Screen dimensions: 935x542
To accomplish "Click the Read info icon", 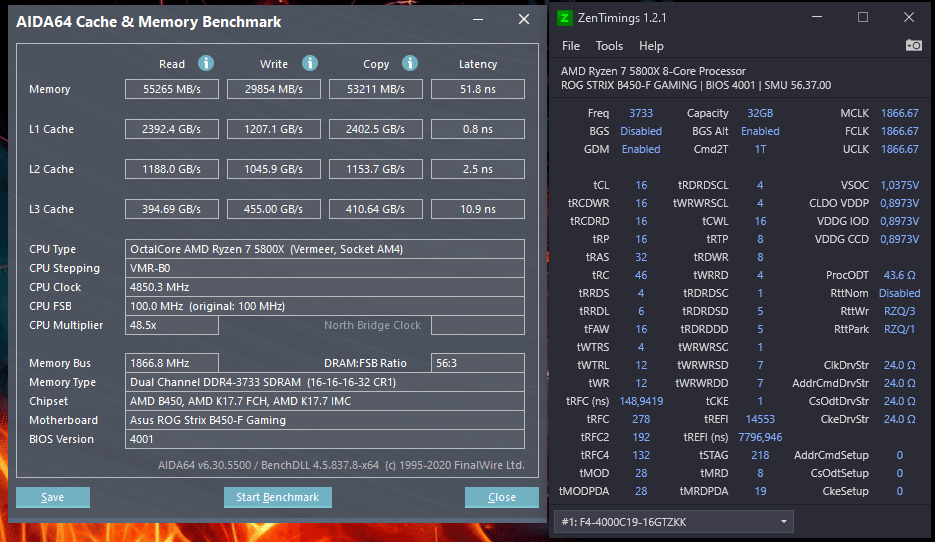I will tap(206, 63).
